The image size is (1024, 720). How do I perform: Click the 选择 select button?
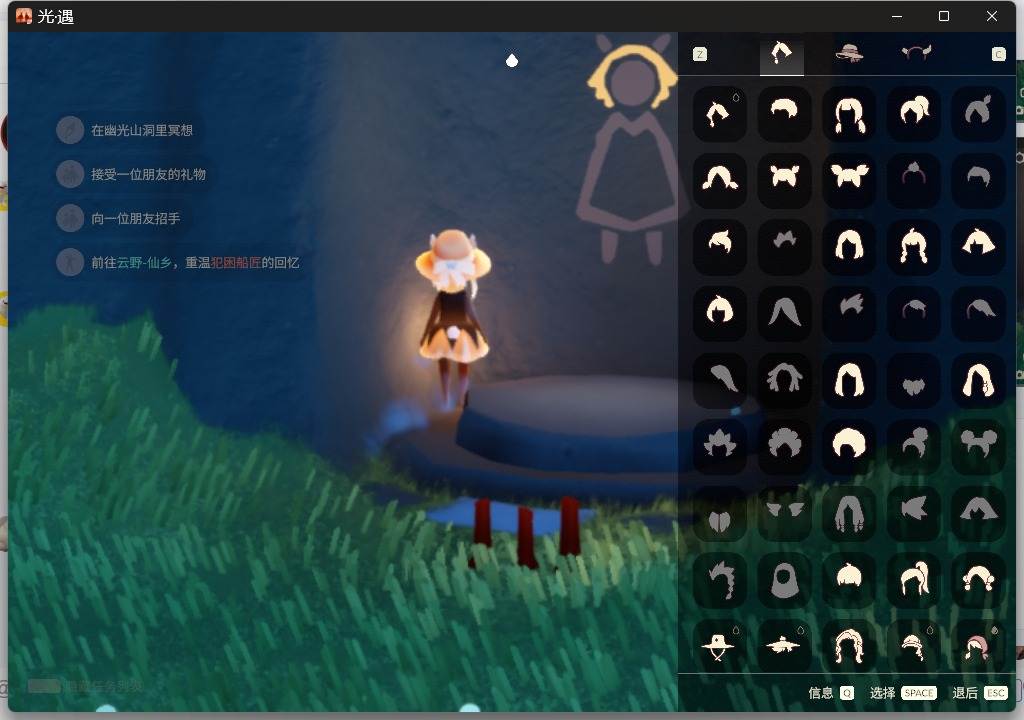tap(903, 693)
